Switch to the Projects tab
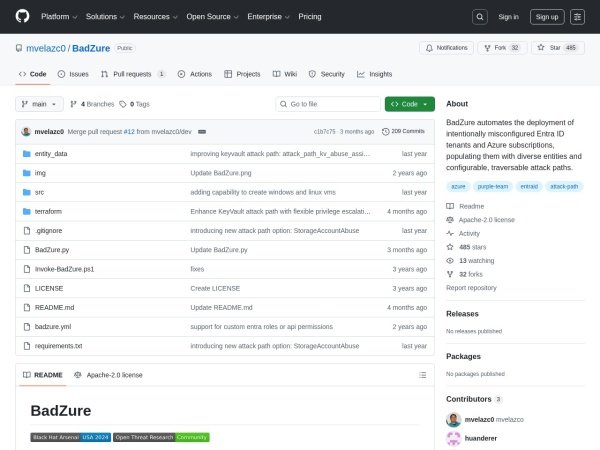 tap(242, 74)
